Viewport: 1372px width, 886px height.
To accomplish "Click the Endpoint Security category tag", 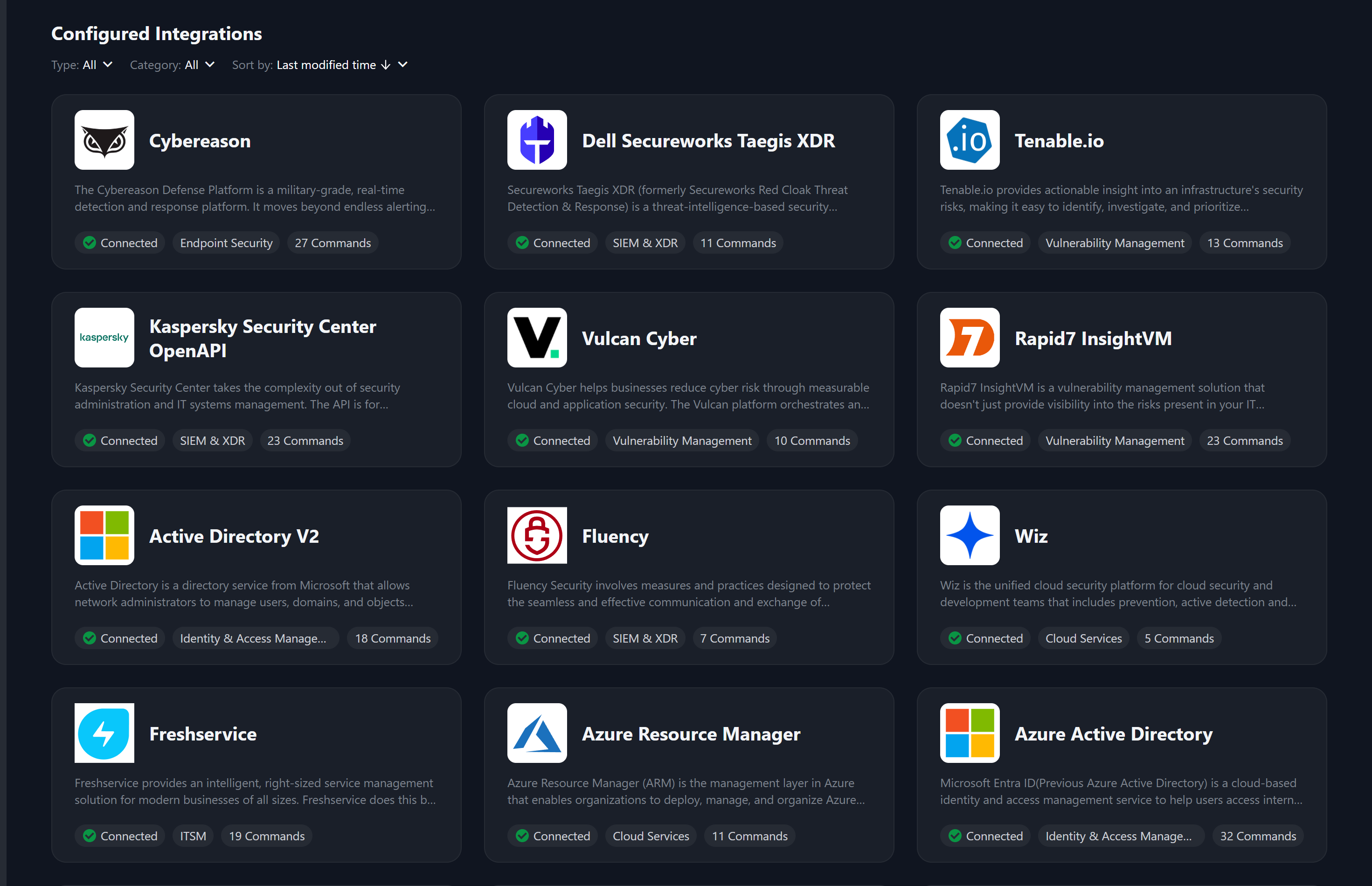I will click(226, 243).
